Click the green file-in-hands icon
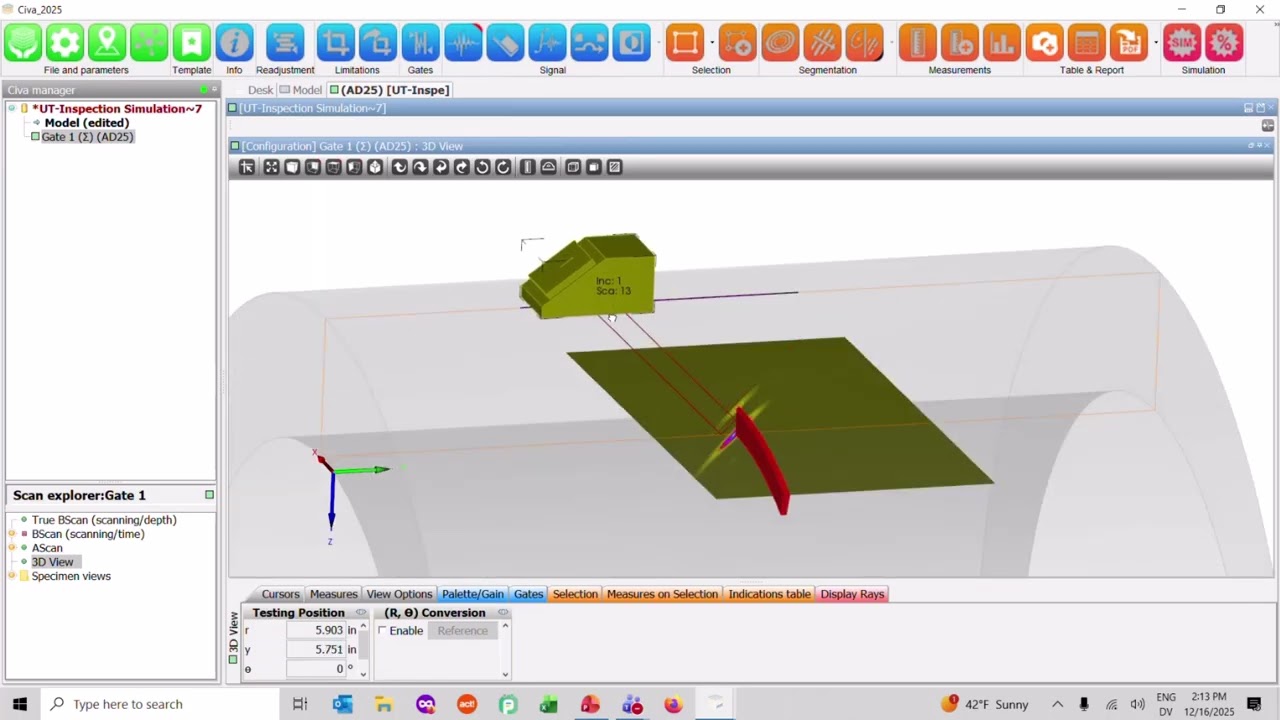The height and width of the screenshot is (720, 1280). coord(23,43)
